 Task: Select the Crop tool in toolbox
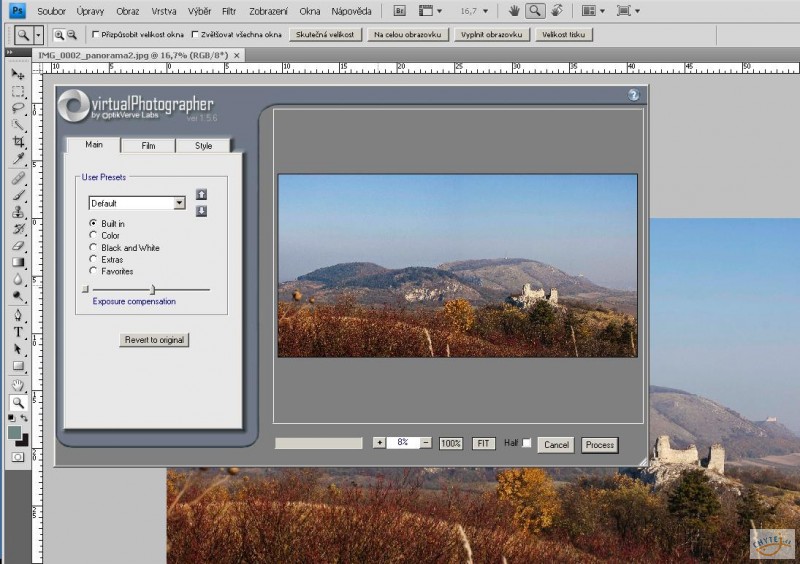18,142
